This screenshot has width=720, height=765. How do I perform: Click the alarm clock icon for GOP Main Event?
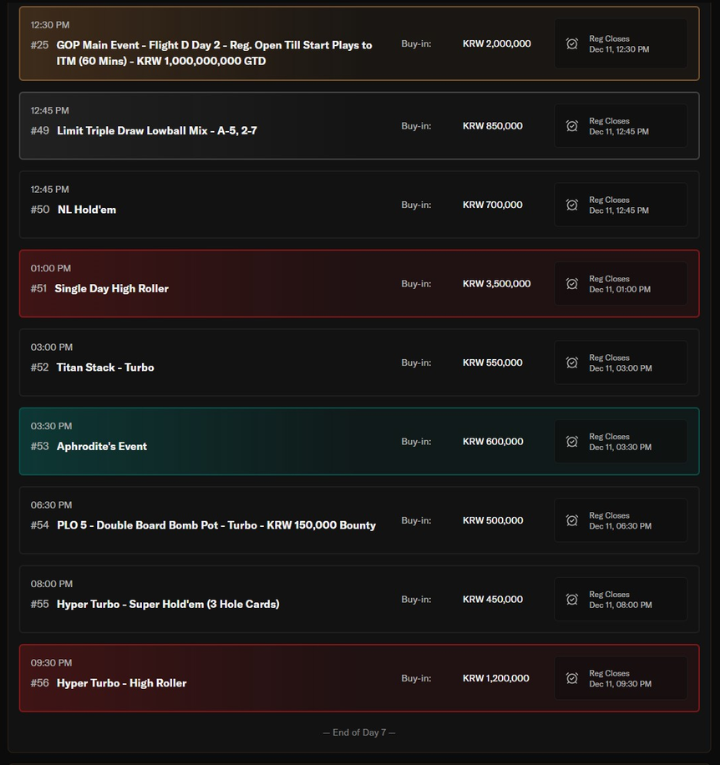pos(572,44)
